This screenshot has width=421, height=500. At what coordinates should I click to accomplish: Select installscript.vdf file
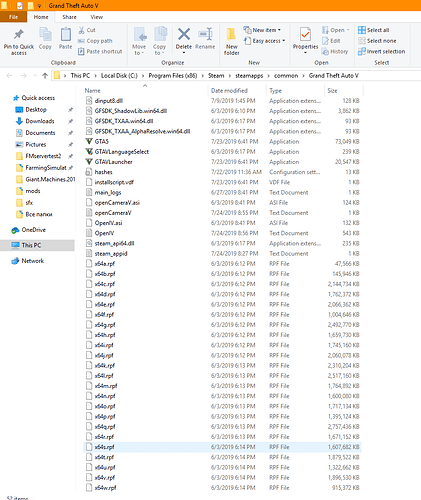(x=222, y=182)
